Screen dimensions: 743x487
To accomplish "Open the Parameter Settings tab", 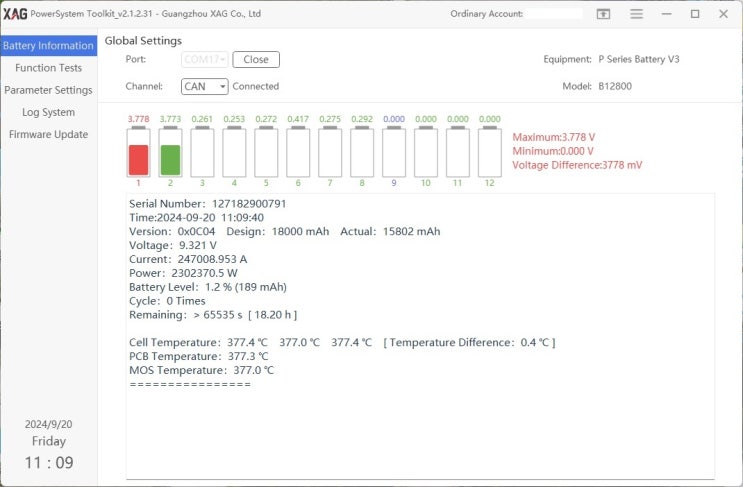I will pyautogui.click(x=48, y=90).
